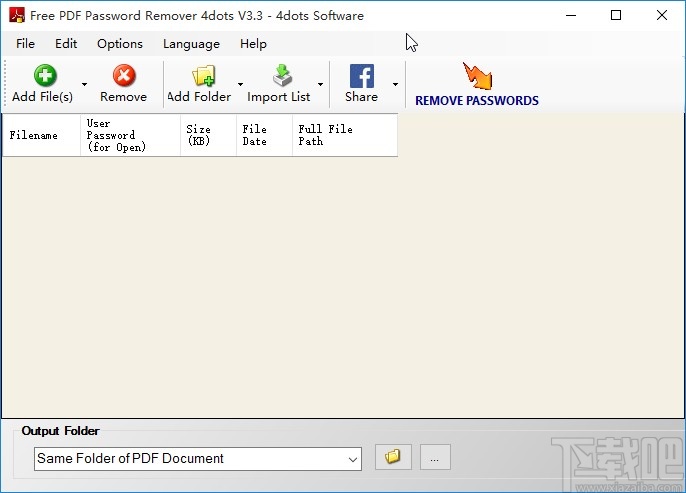
Task: Open the Output Folder combo box
Action: tap(198, 459)
